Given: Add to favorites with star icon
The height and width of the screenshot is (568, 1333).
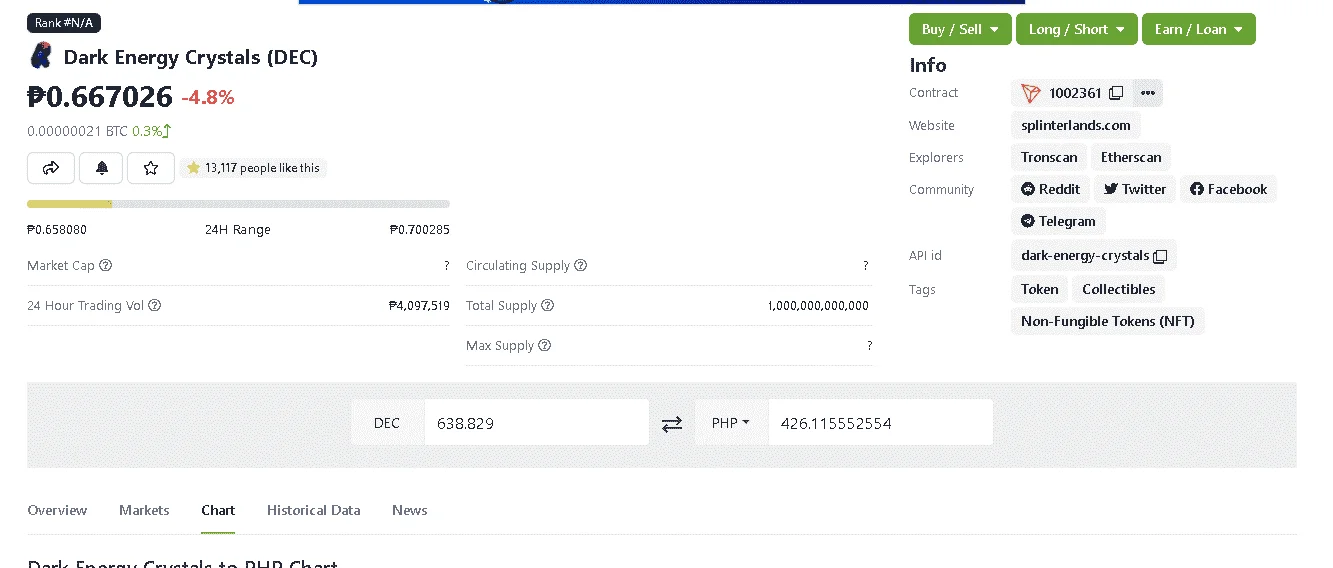Looking at the screenshot, I should pyautogui.click(x=151, y=168).
